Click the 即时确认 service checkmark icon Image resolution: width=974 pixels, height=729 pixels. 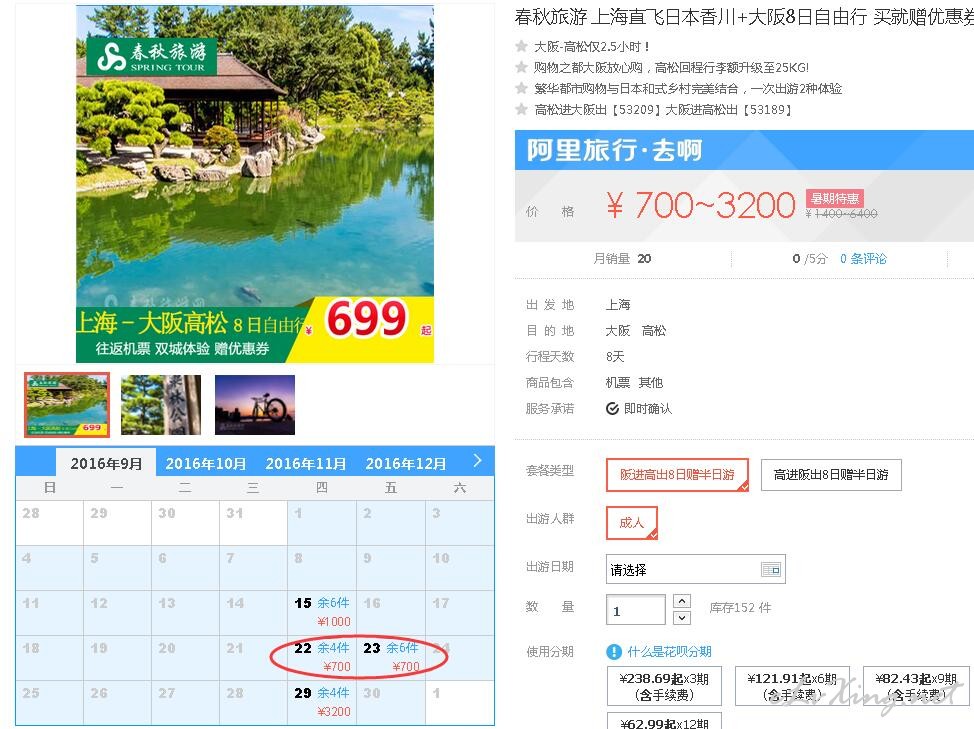[x=612, y=409]
